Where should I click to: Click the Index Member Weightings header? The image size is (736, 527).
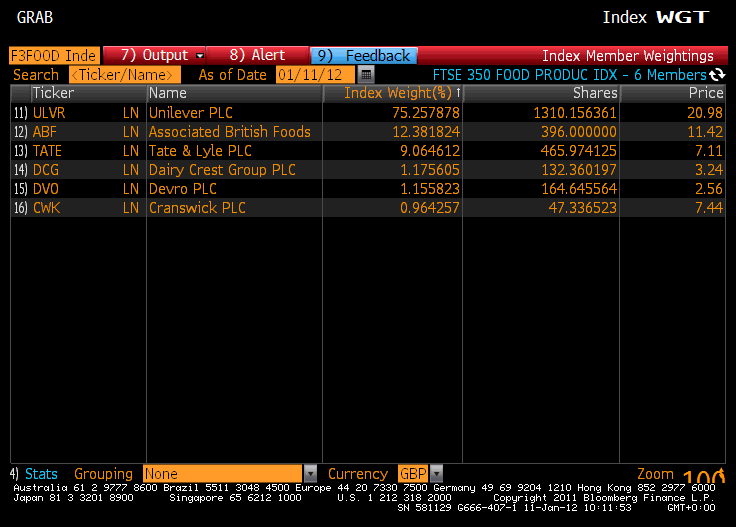click(x=628, y=56)
